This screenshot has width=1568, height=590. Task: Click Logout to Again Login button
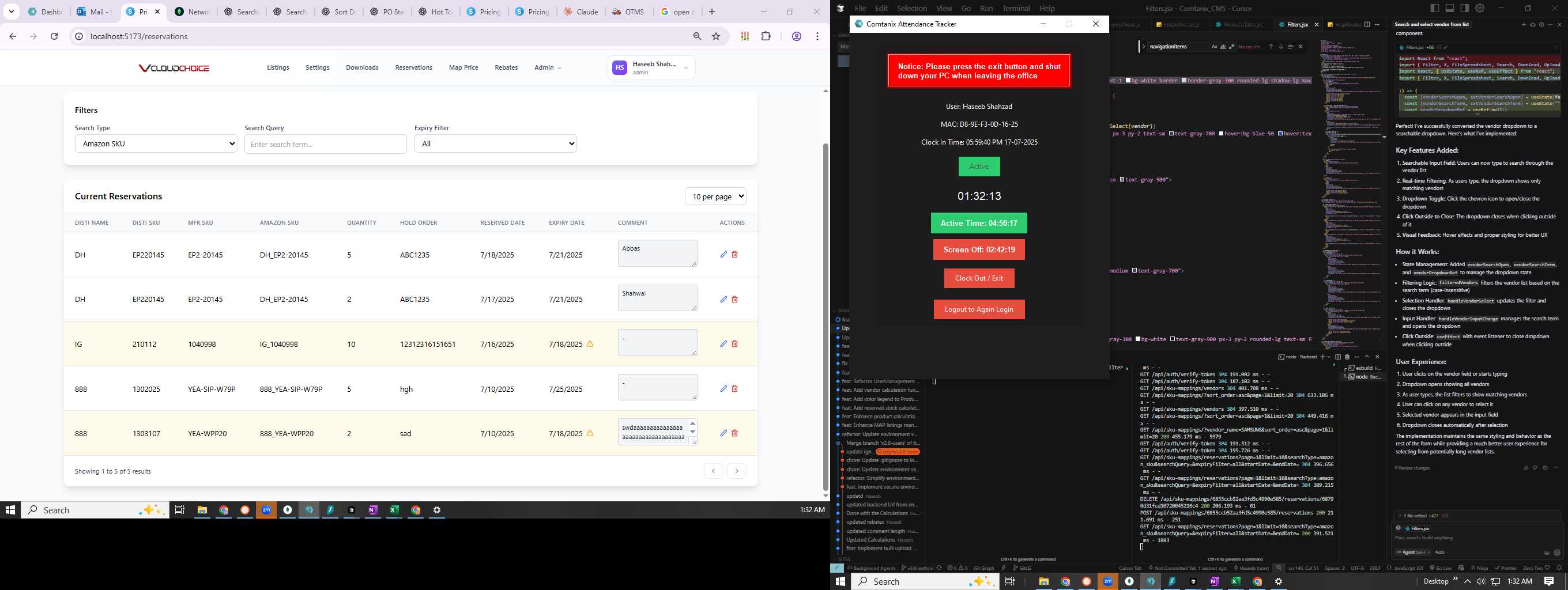coord(979,309)
